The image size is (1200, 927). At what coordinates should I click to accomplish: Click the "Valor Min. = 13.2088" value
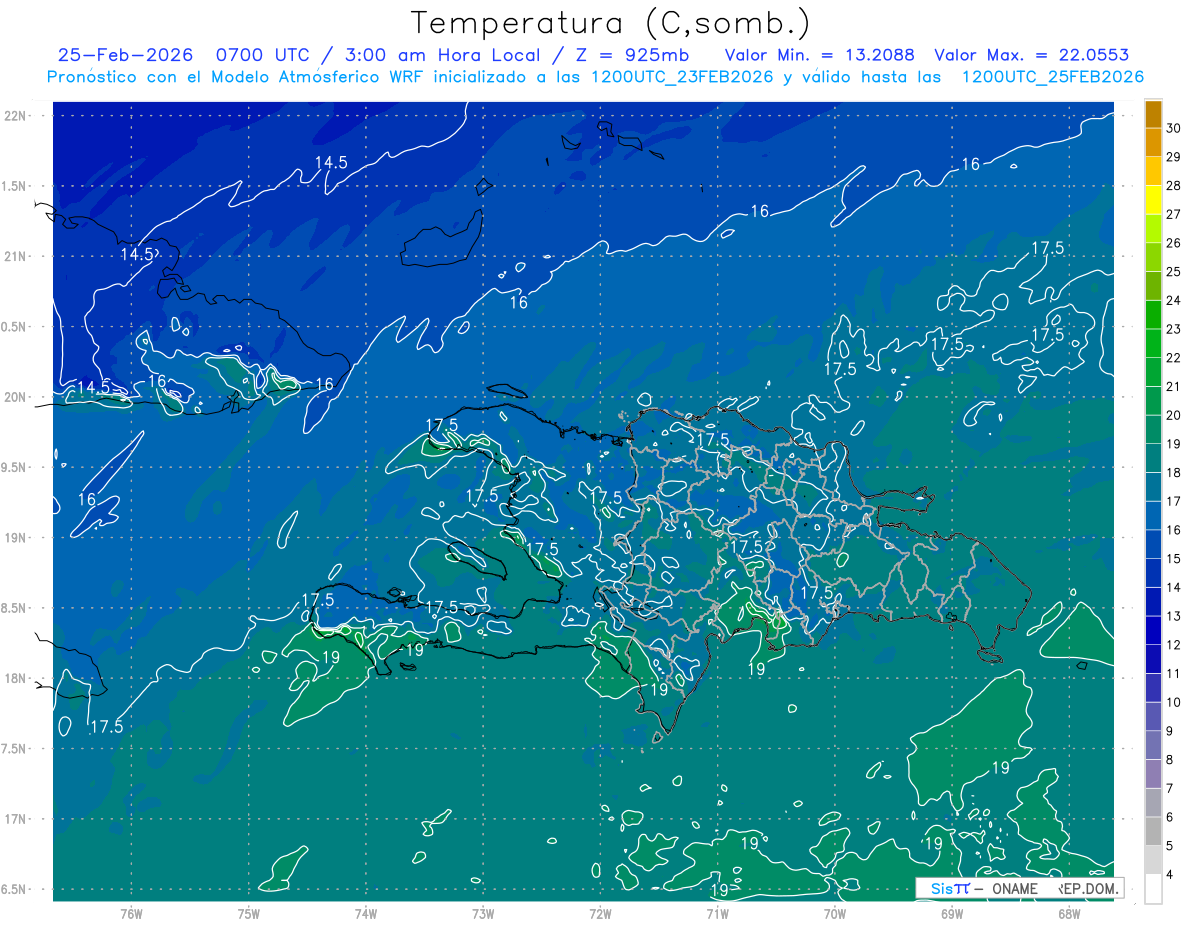point(819,55)
